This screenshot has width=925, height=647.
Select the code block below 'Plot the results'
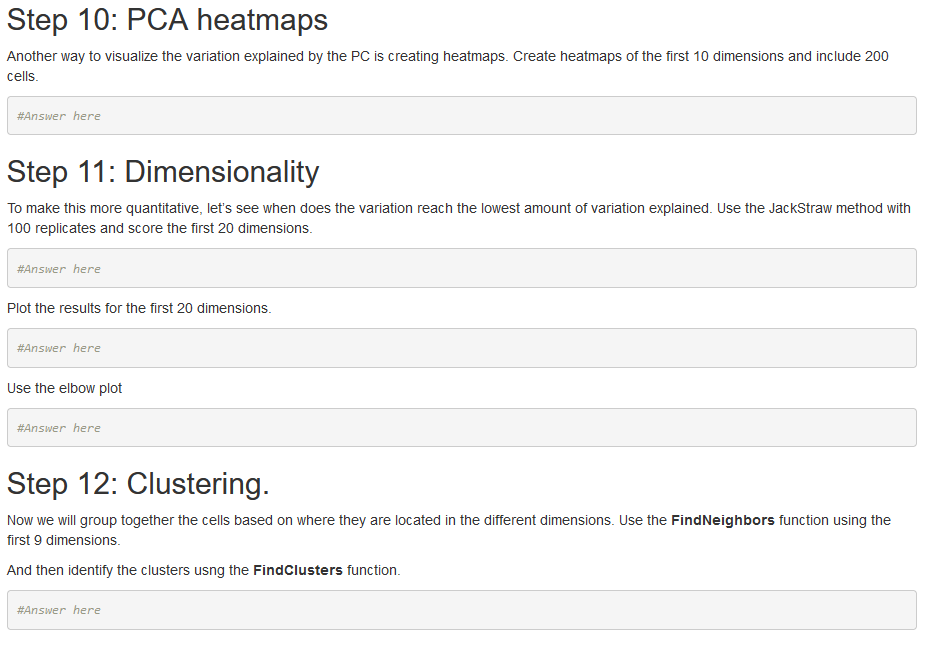point(462,348)
